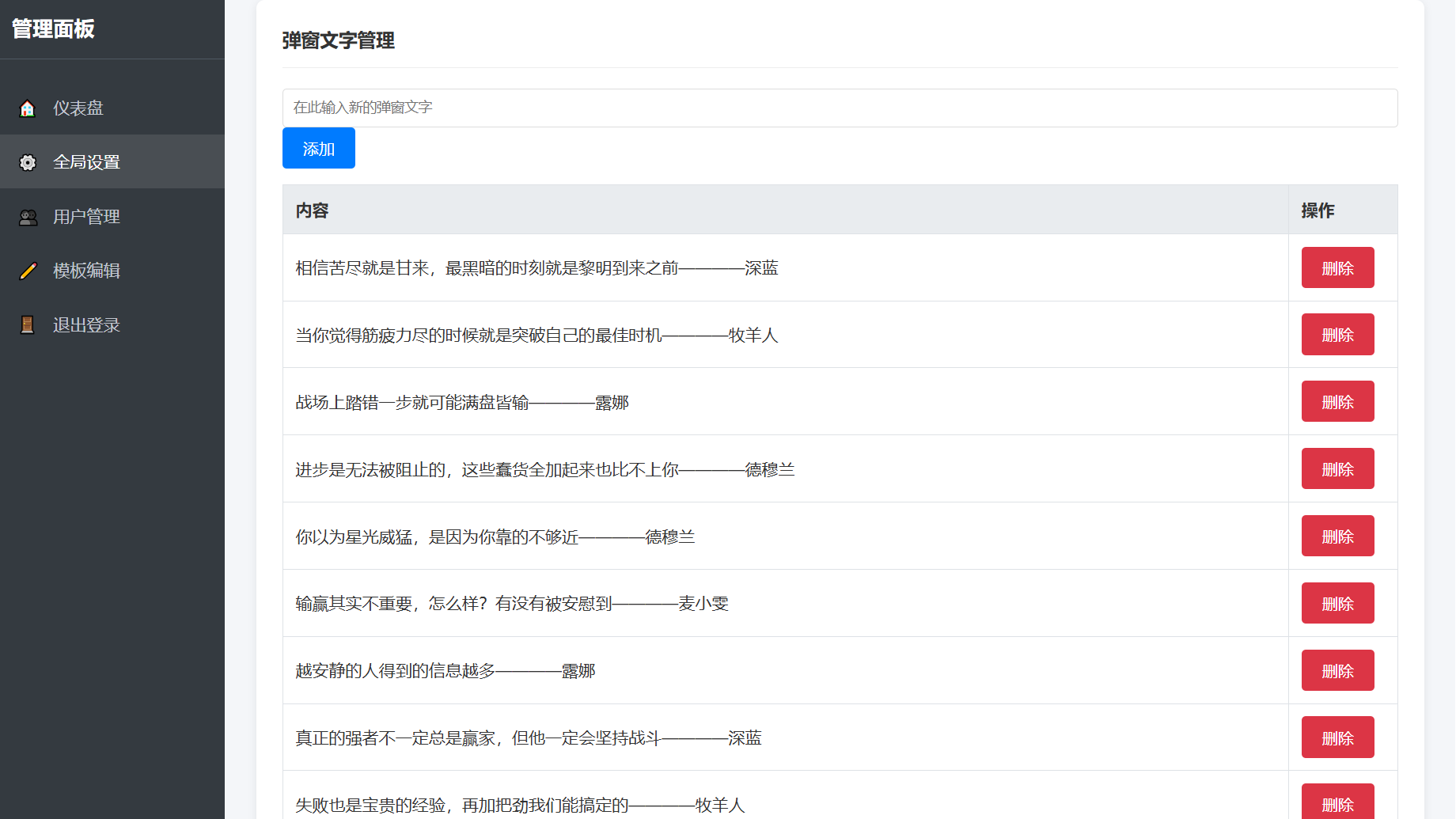Image resolution: width=1456 pixels, height=819 pixels.
Task: Click the users icon beside 用户管理
Action: coord(28,217)
